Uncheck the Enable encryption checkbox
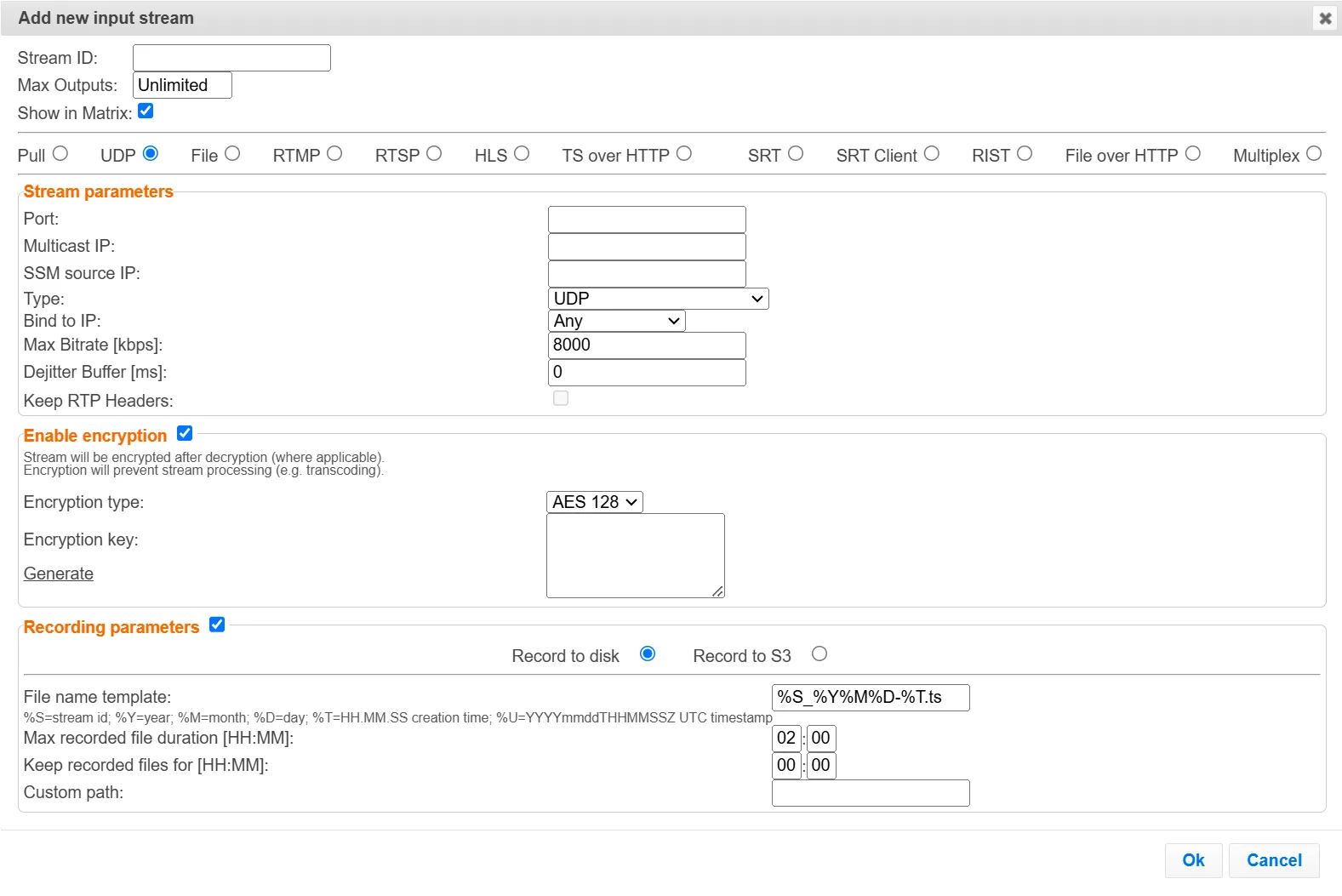Image resolution: width=1342 pixels, height=896 pixels. point(185,433)
